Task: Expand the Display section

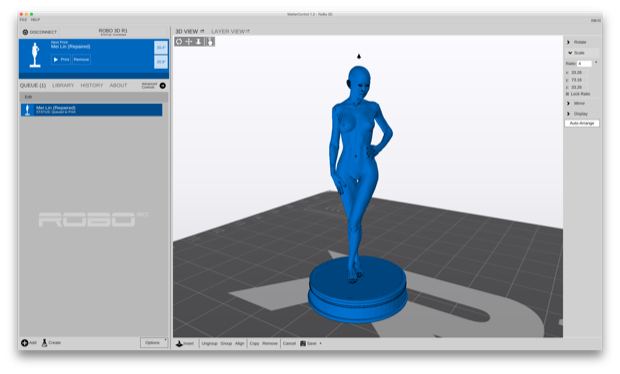Action: (577, 113)
